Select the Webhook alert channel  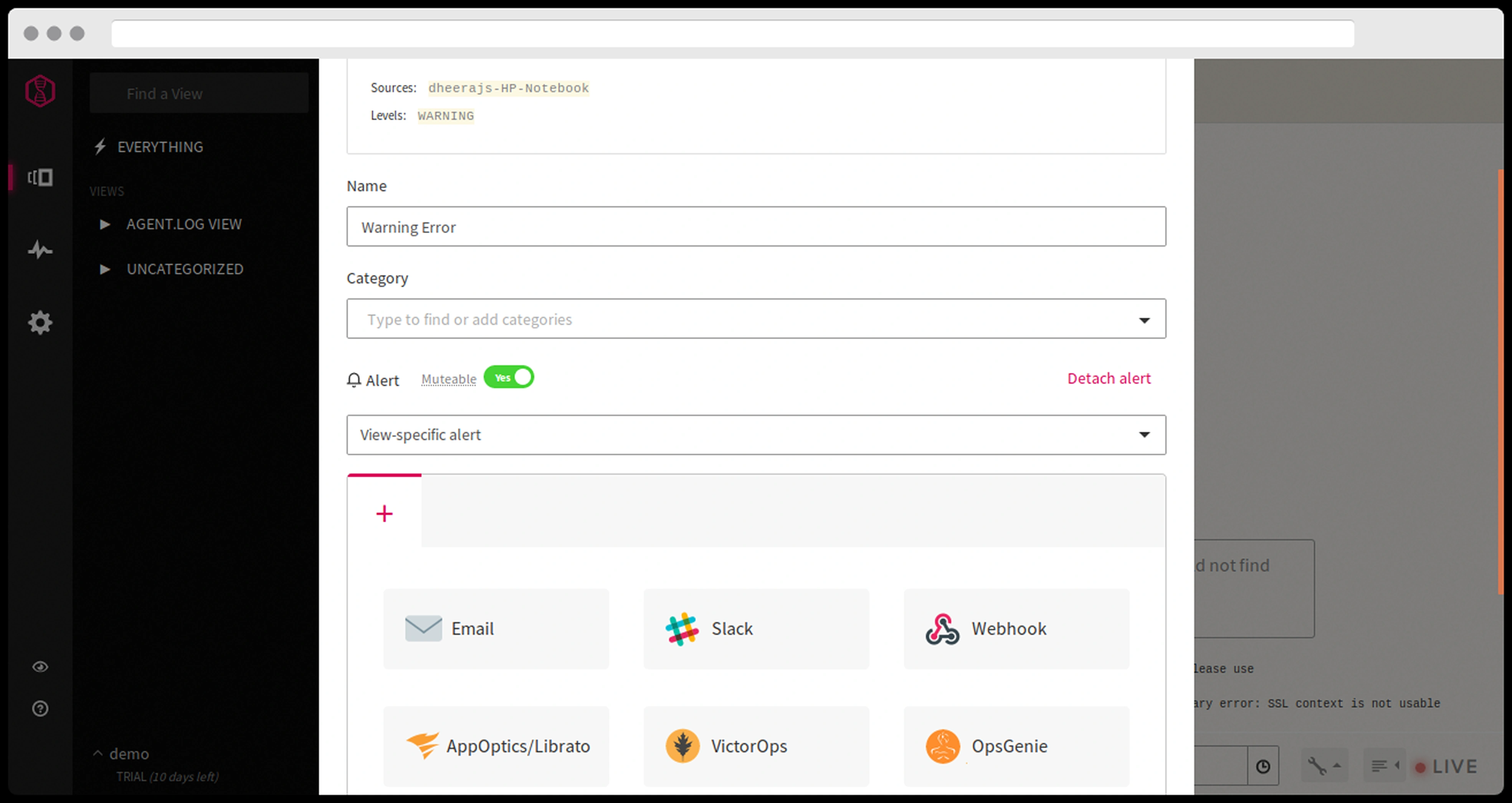(x=1015, y=629)
